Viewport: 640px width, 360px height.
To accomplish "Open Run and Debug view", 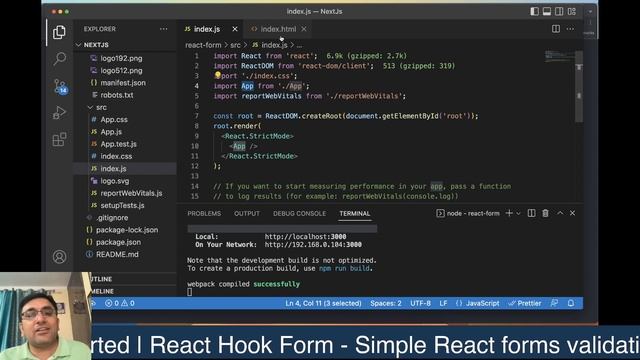I will (x=59, y=113).
